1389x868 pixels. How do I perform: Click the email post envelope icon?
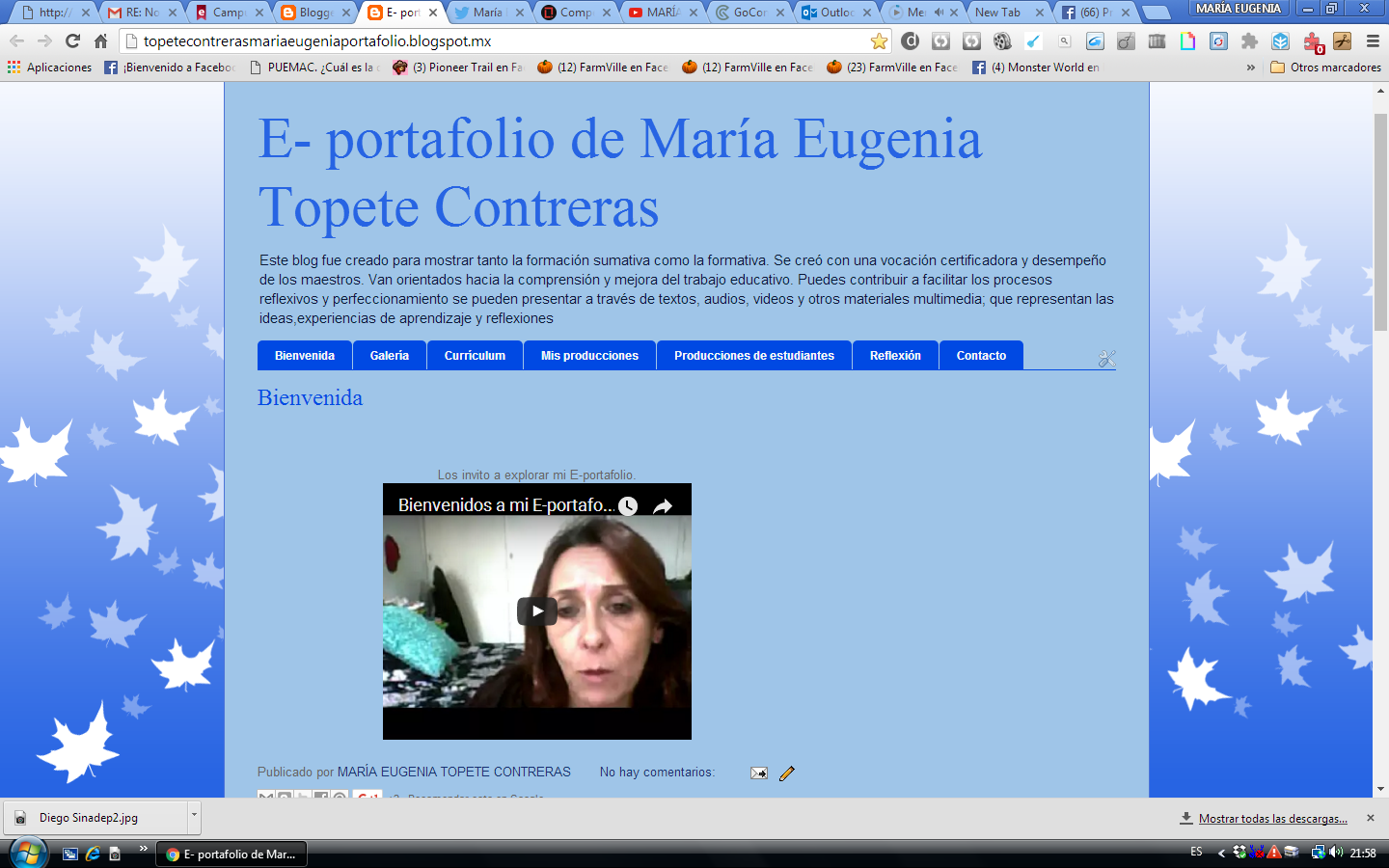coord(759,773)
